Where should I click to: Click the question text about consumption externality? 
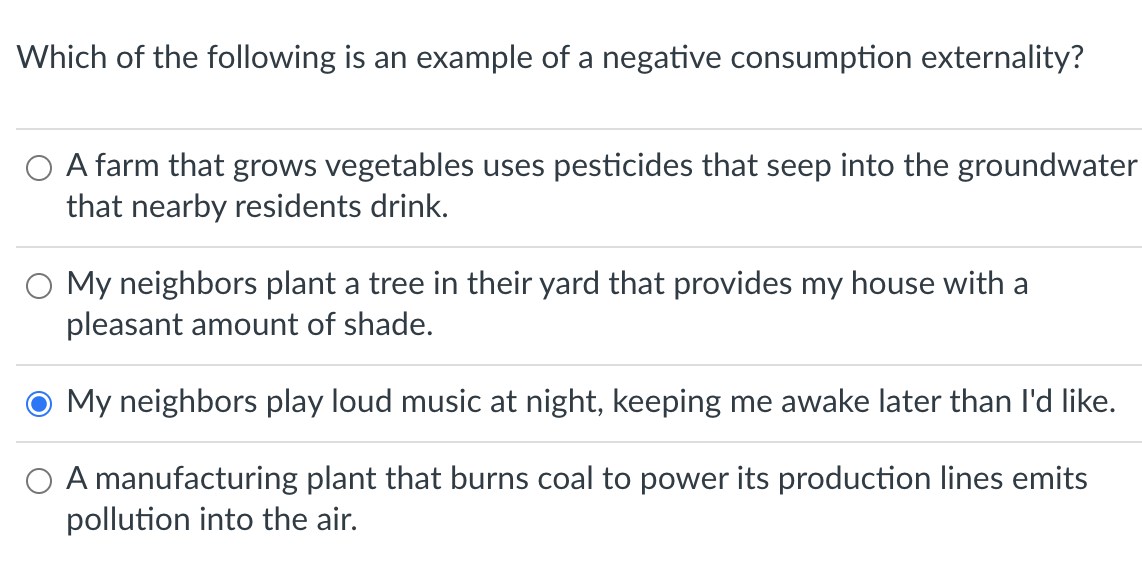pyautogui.click(x=550, y=57)
